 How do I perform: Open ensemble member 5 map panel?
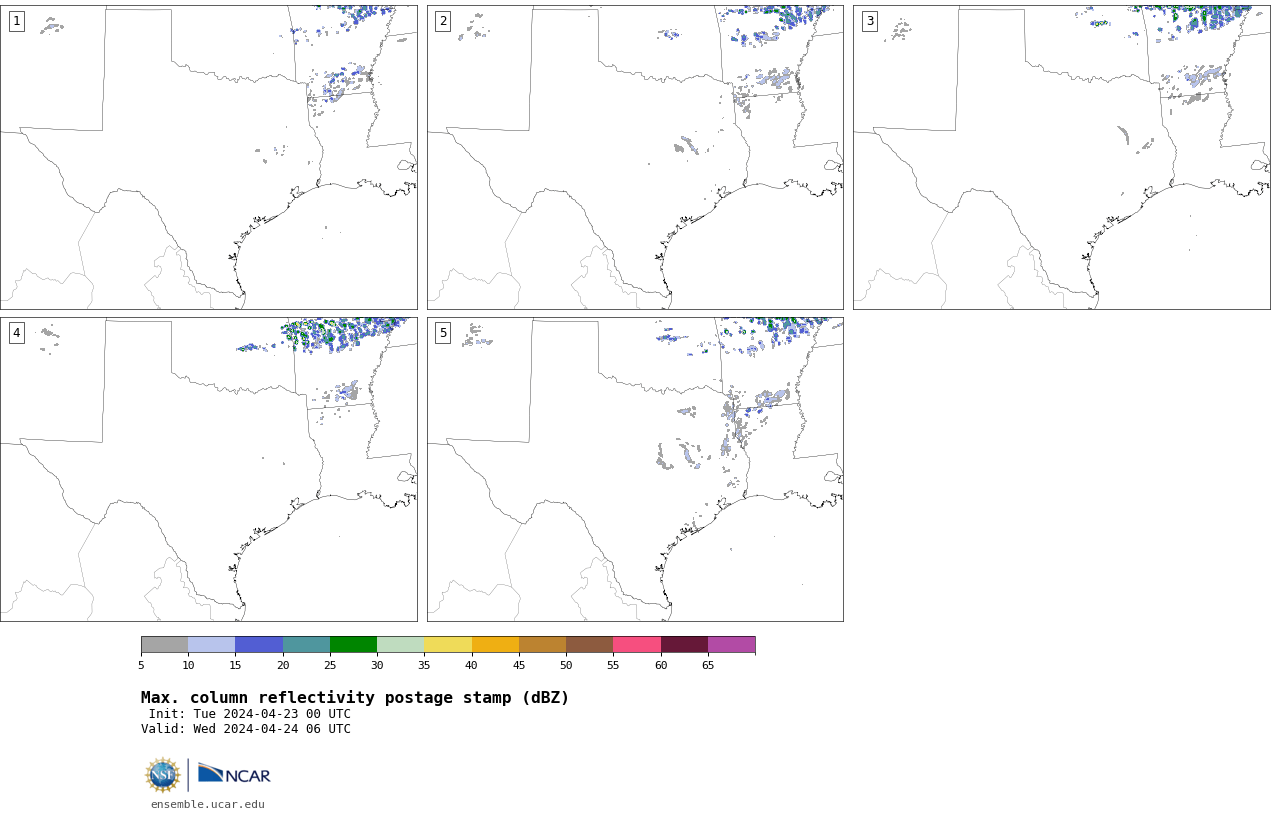pyautogui.click(x=635, y=469)
